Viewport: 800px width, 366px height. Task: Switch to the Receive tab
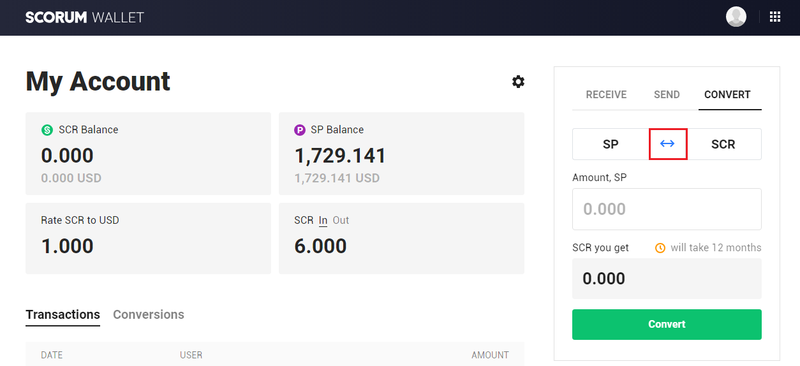[x=606, y=95]
